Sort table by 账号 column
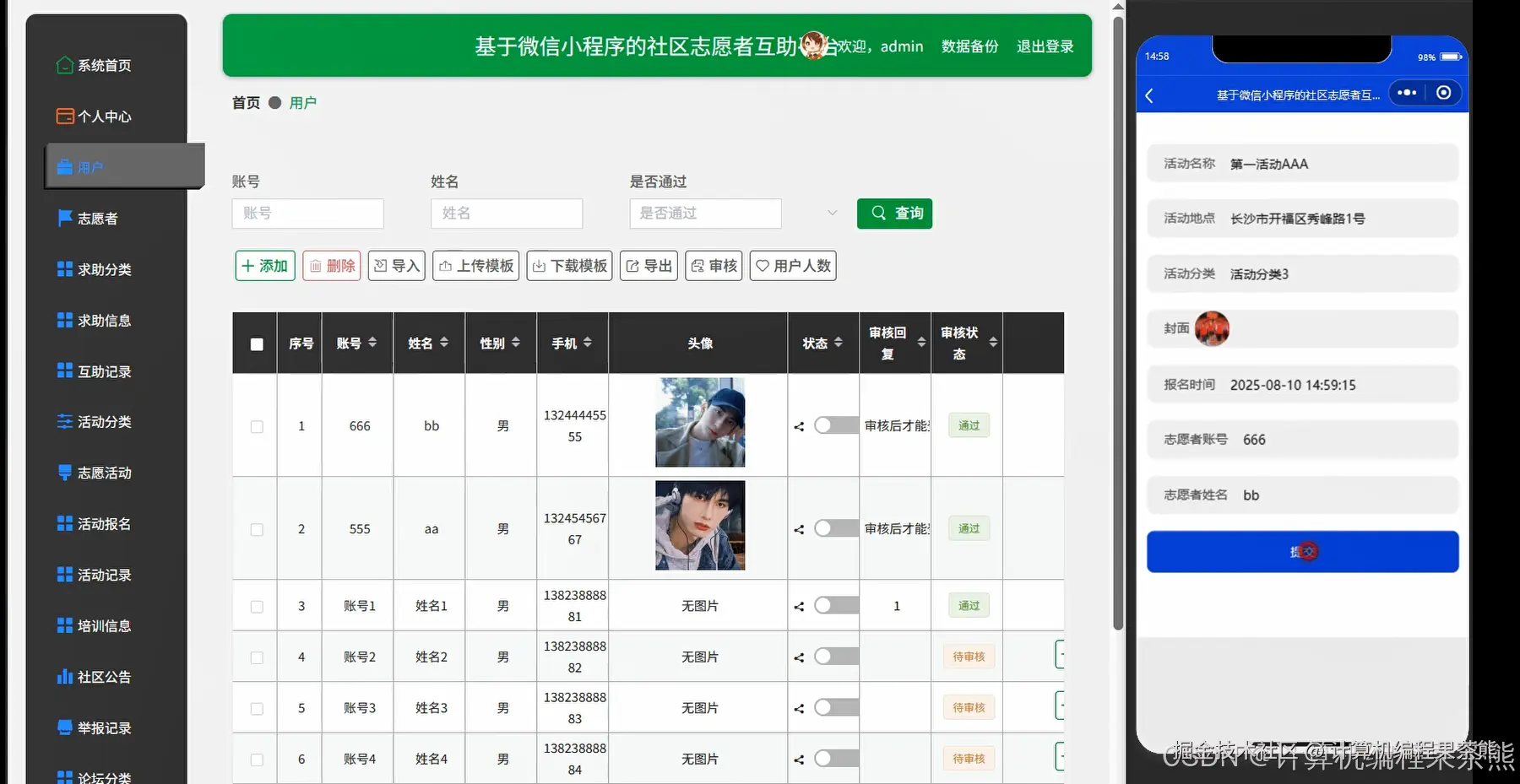1520x784 pixels. [x=372, y=343]
